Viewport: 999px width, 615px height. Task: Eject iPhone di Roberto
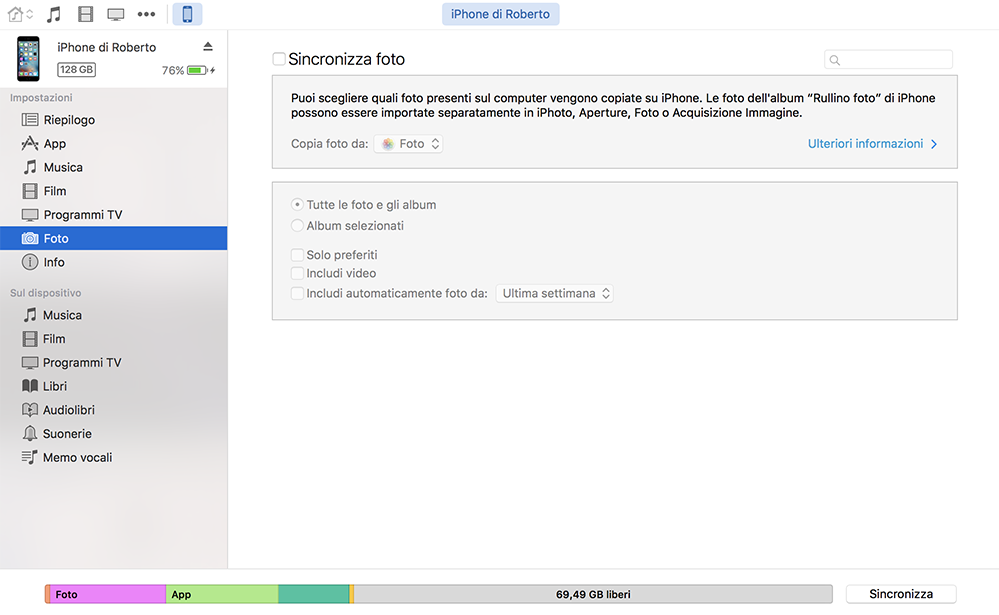pyautogui.click(x=208, y=47)
